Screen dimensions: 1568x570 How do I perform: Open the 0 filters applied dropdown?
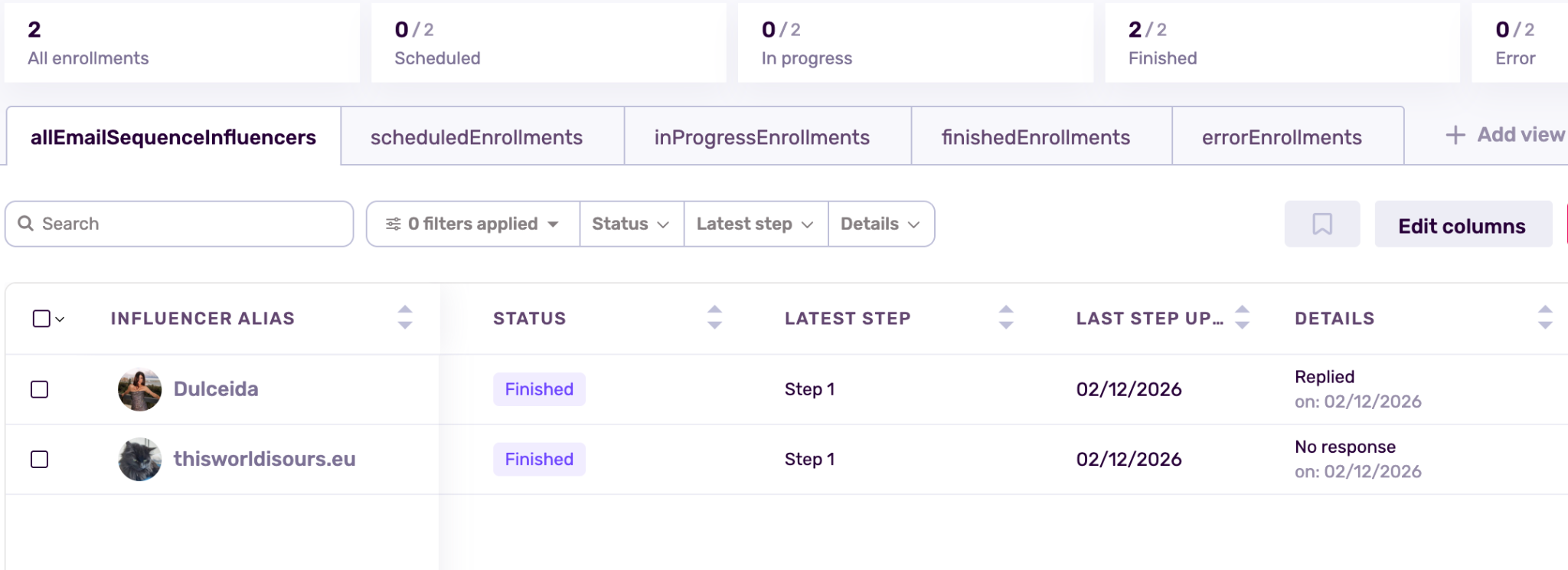(472, 224)
